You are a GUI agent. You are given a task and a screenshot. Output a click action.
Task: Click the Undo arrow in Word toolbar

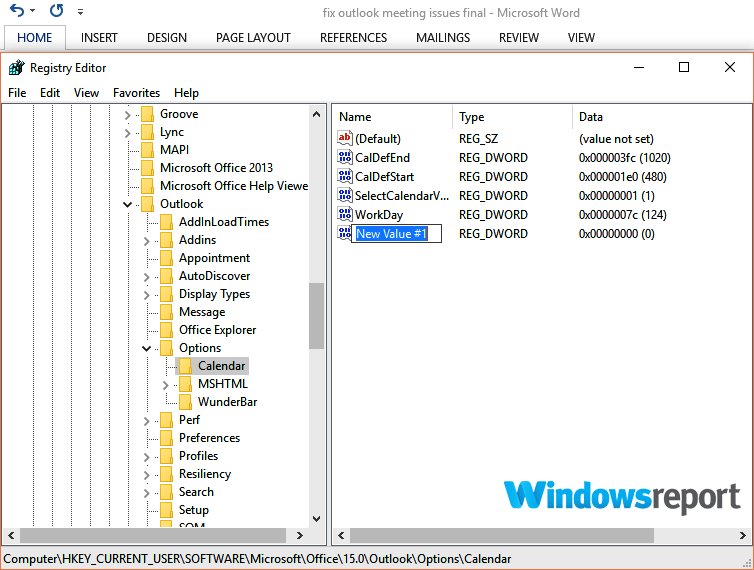coord(17,10)
